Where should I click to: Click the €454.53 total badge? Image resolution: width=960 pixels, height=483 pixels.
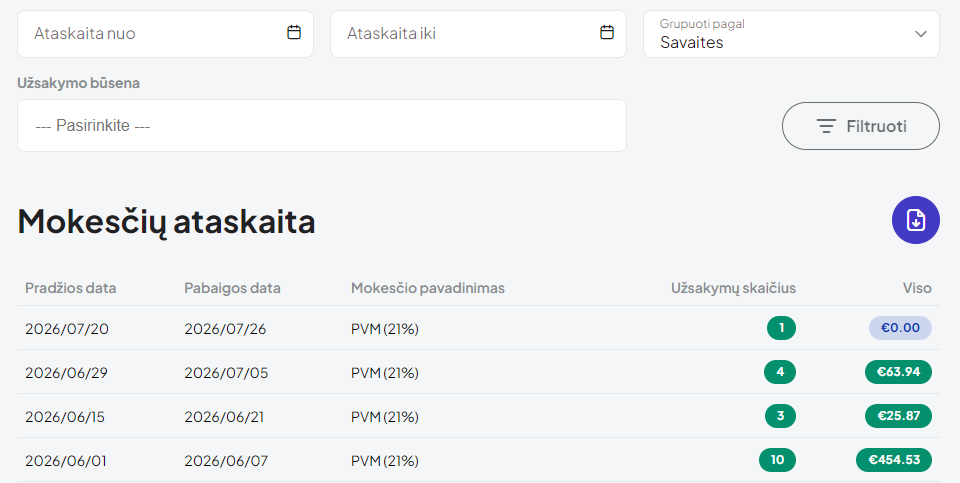pos(894,460)
